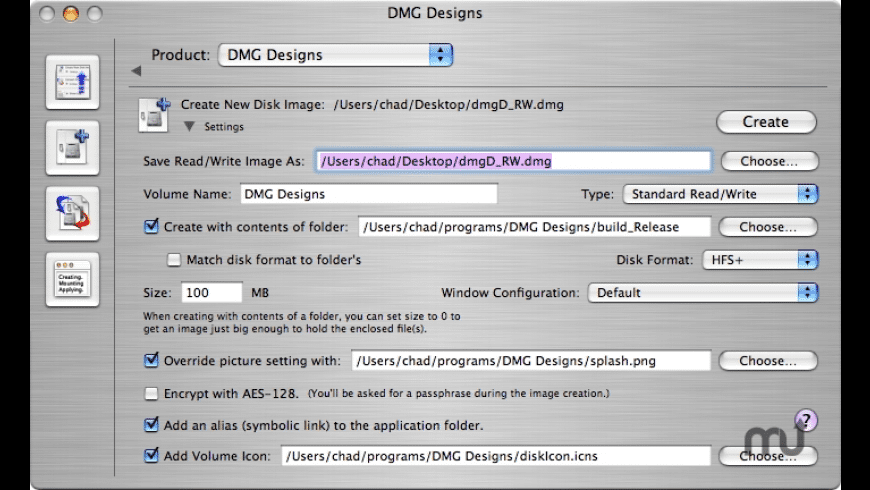Screen dimensions: 870x490
Task: Click the Create button
Action: 766,122
